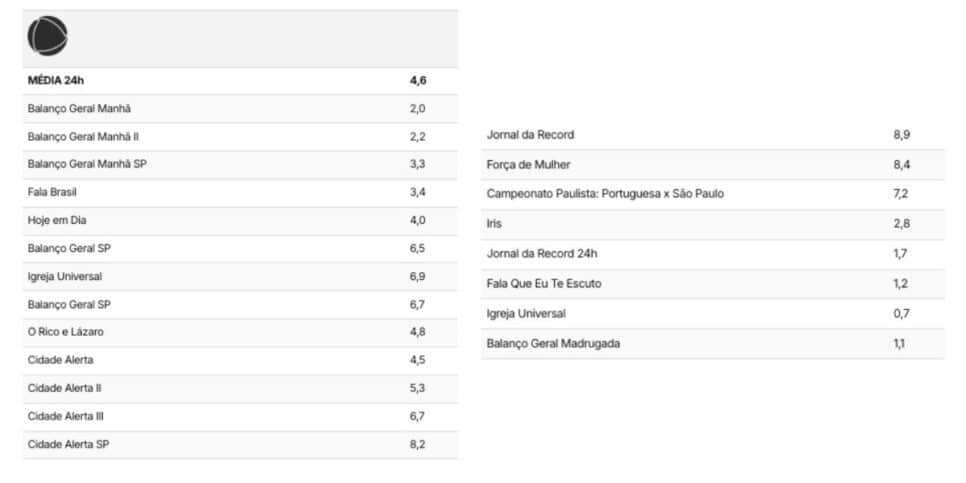
Task: Click the 4,6 average rating value
Action: coord(418,81)
